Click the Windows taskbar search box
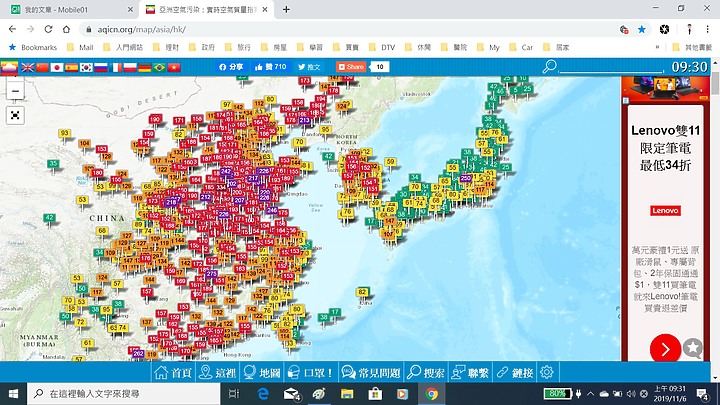Viewport: 720px width, 405px height. click(x=124, y=394)
